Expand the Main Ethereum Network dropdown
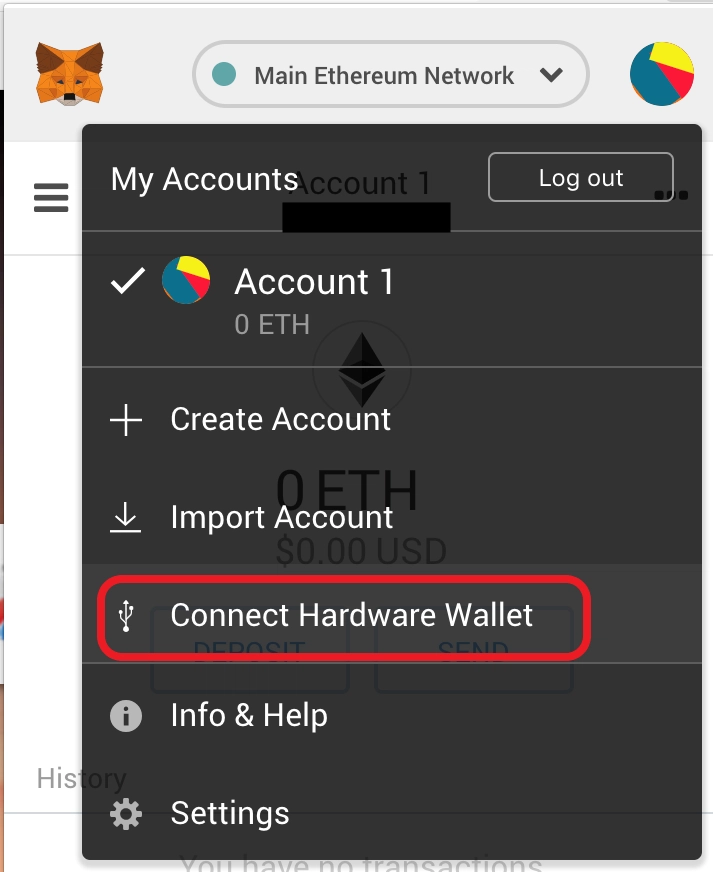 391,74
